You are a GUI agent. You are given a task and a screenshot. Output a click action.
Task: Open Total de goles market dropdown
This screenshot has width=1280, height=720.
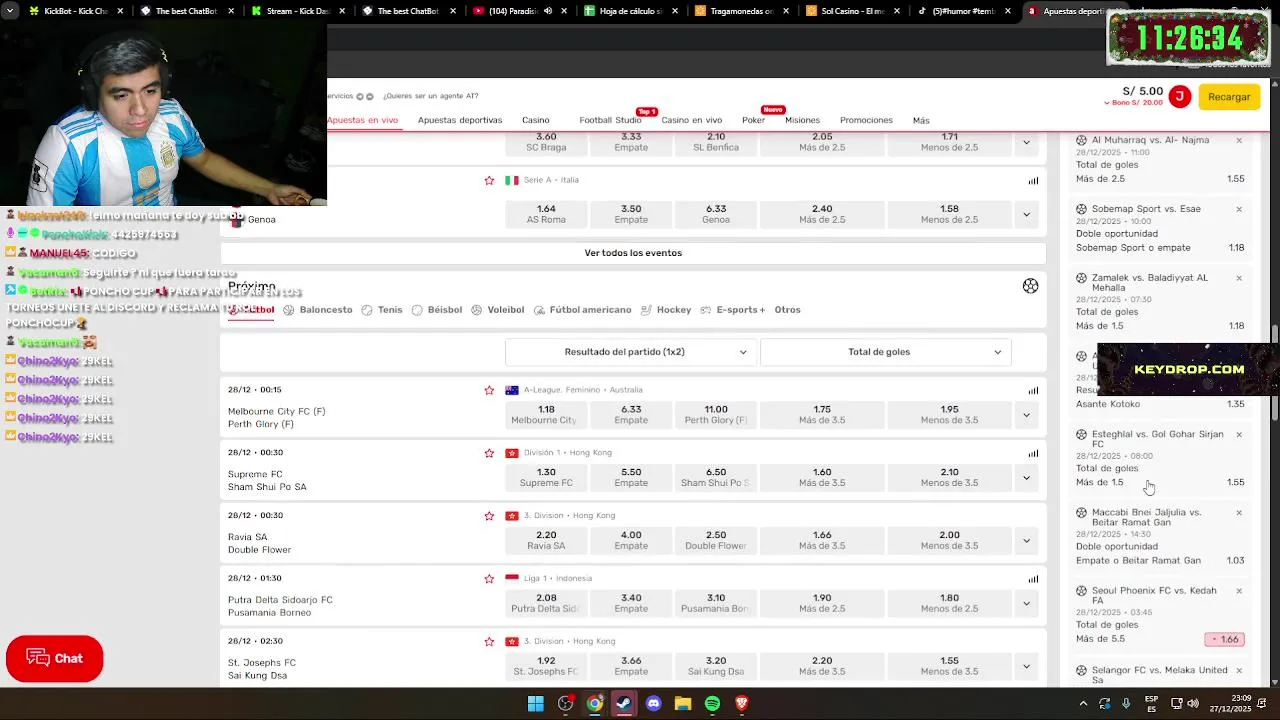(885, 352)
